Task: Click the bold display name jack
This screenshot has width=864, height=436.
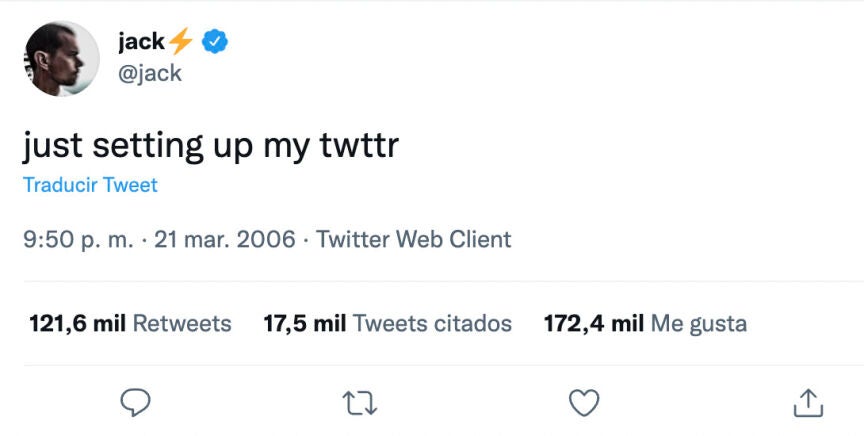Action: pos(141,42)
